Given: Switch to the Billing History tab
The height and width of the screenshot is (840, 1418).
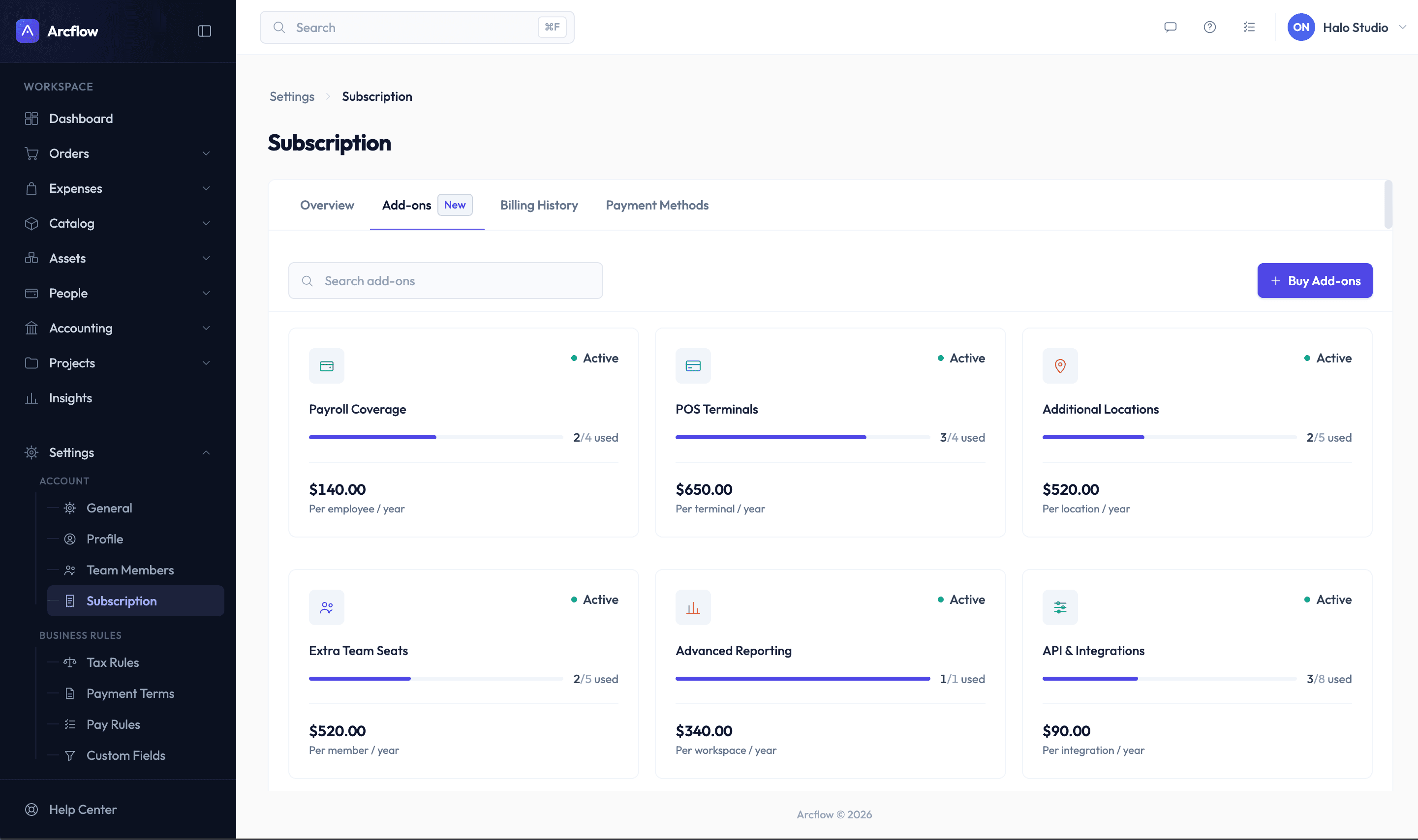Looking at the screenshot, I should [x=539, y=205].
